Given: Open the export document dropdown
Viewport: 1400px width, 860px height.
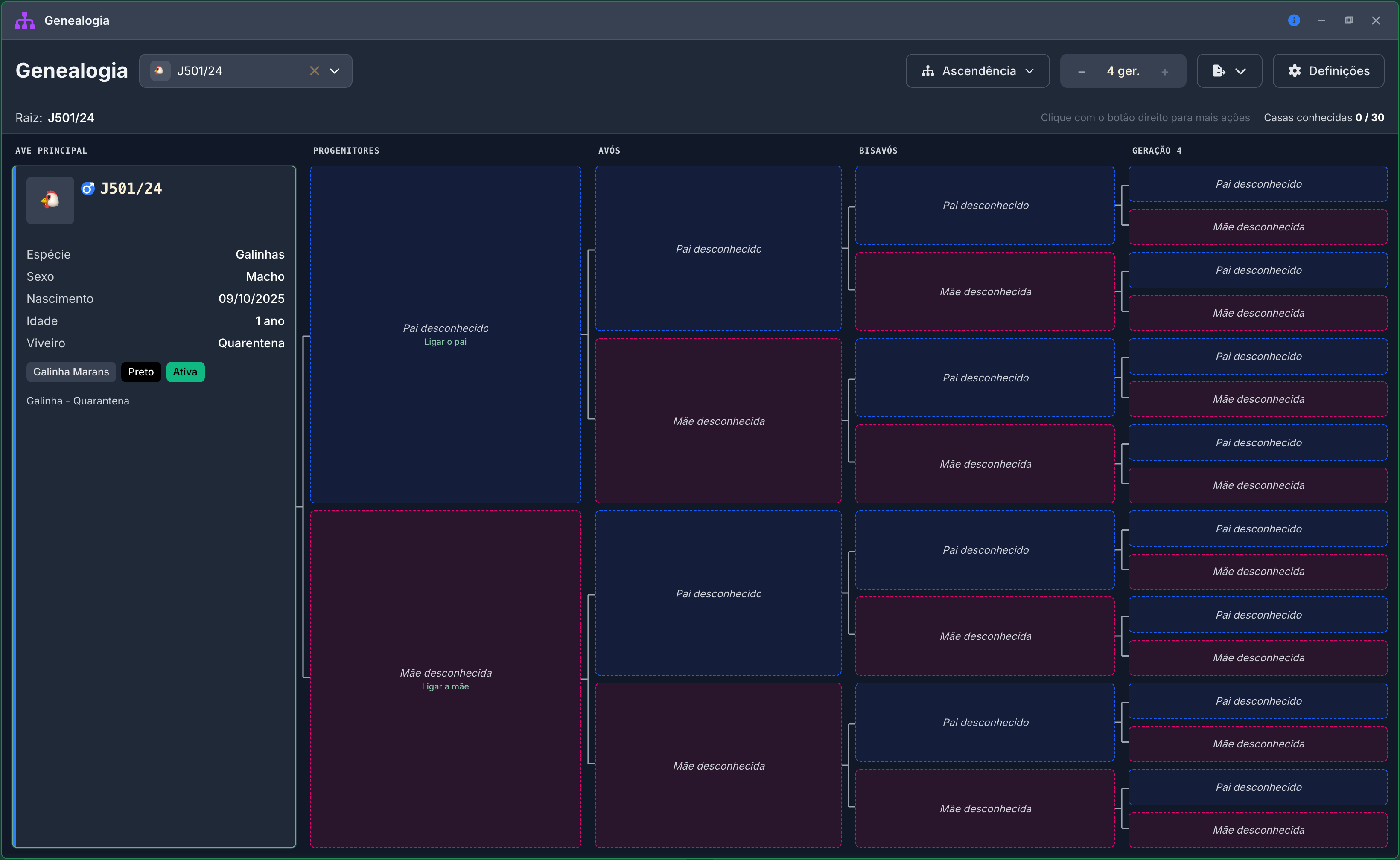Looking at the screenshot, I should coord(1229,70).
